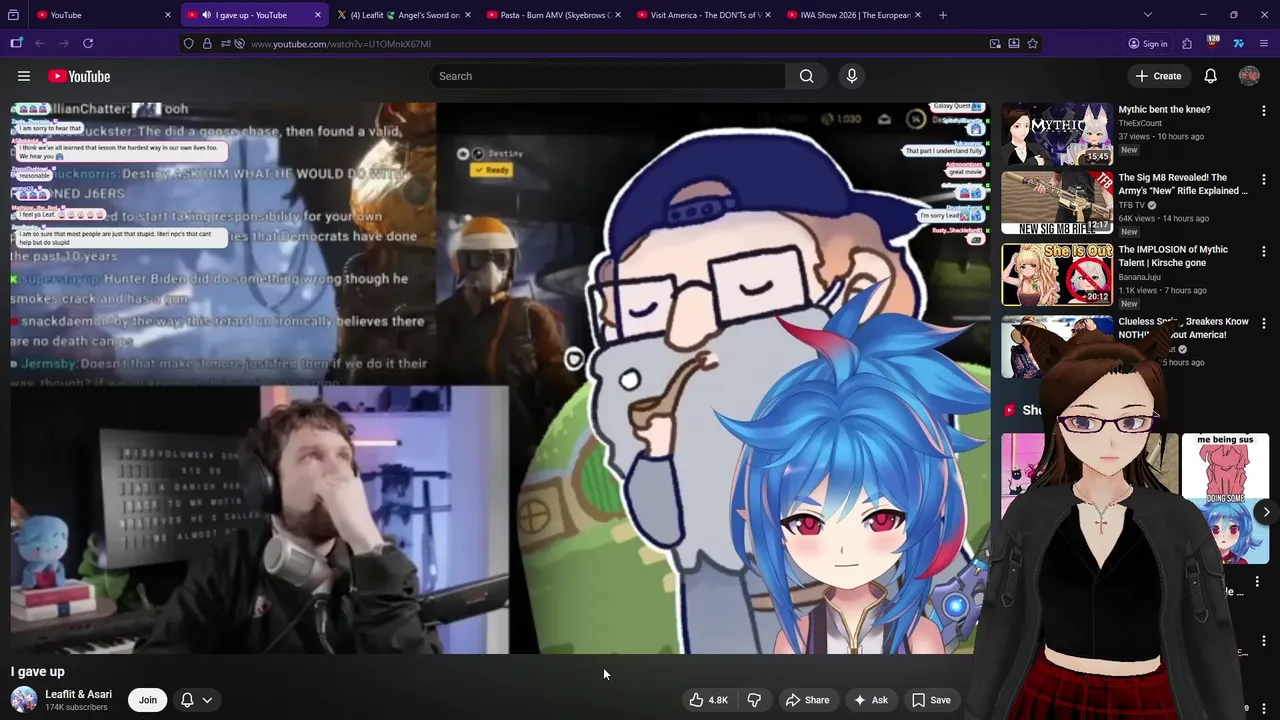1280x720 pixels.
Task: Open tracking protection shield icon
Action: coord(188,43)
